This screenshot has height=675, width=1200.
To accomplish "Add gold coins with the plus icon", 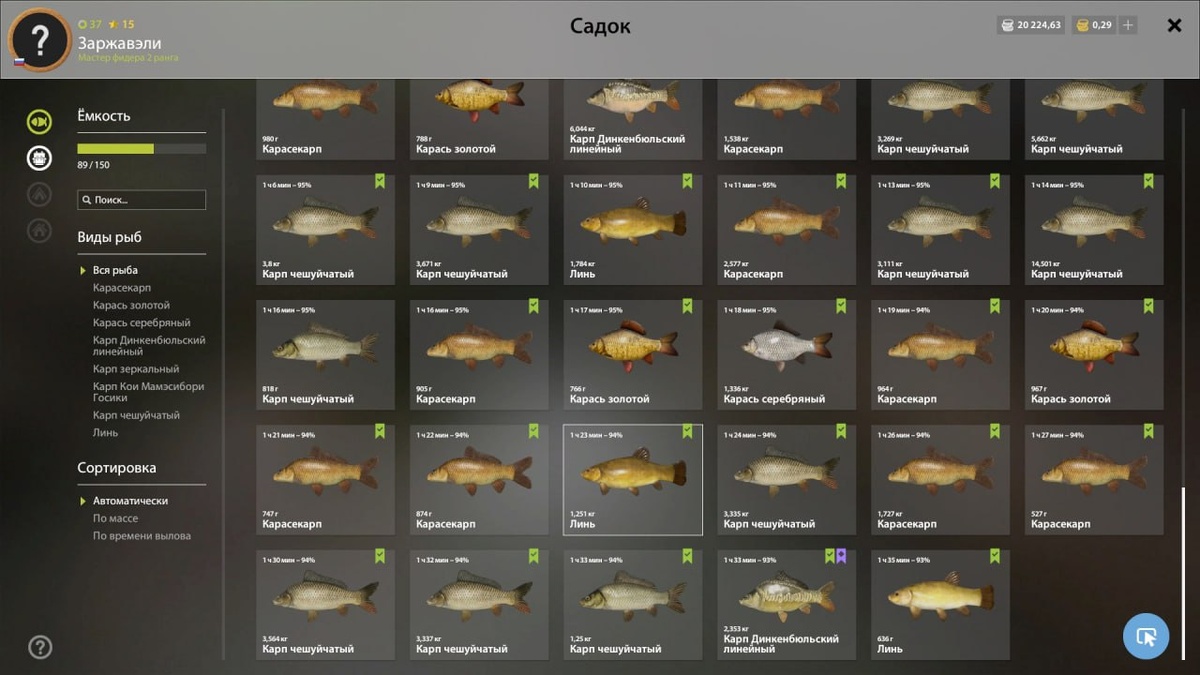I will pyautogui.click(x=1128, y=25).
